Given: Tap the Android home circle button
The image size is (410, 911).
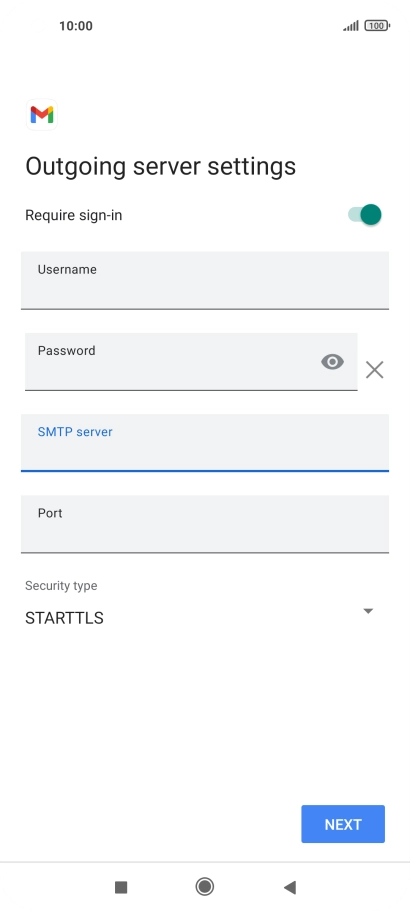Looking at the screenshot, I should click(204, 887).
